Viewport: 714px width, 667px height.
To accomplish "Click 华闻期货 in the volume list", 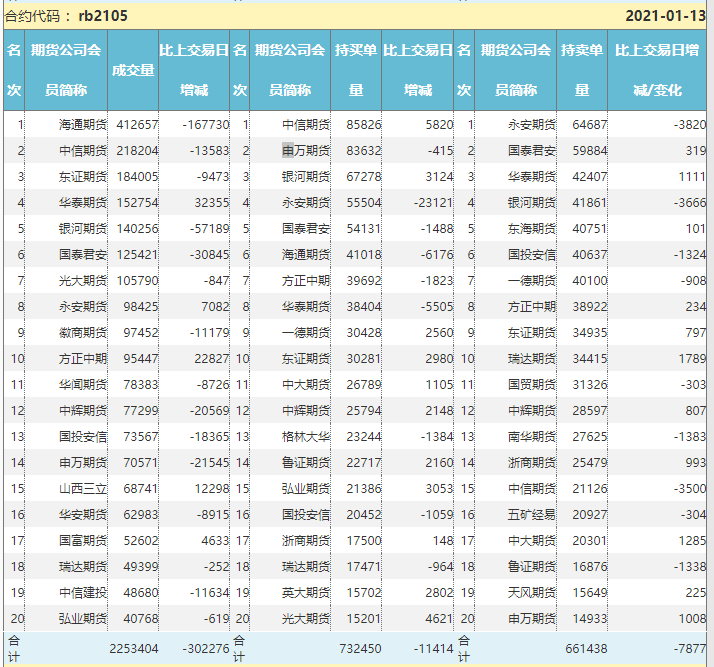I will click(x=83, y=384).
